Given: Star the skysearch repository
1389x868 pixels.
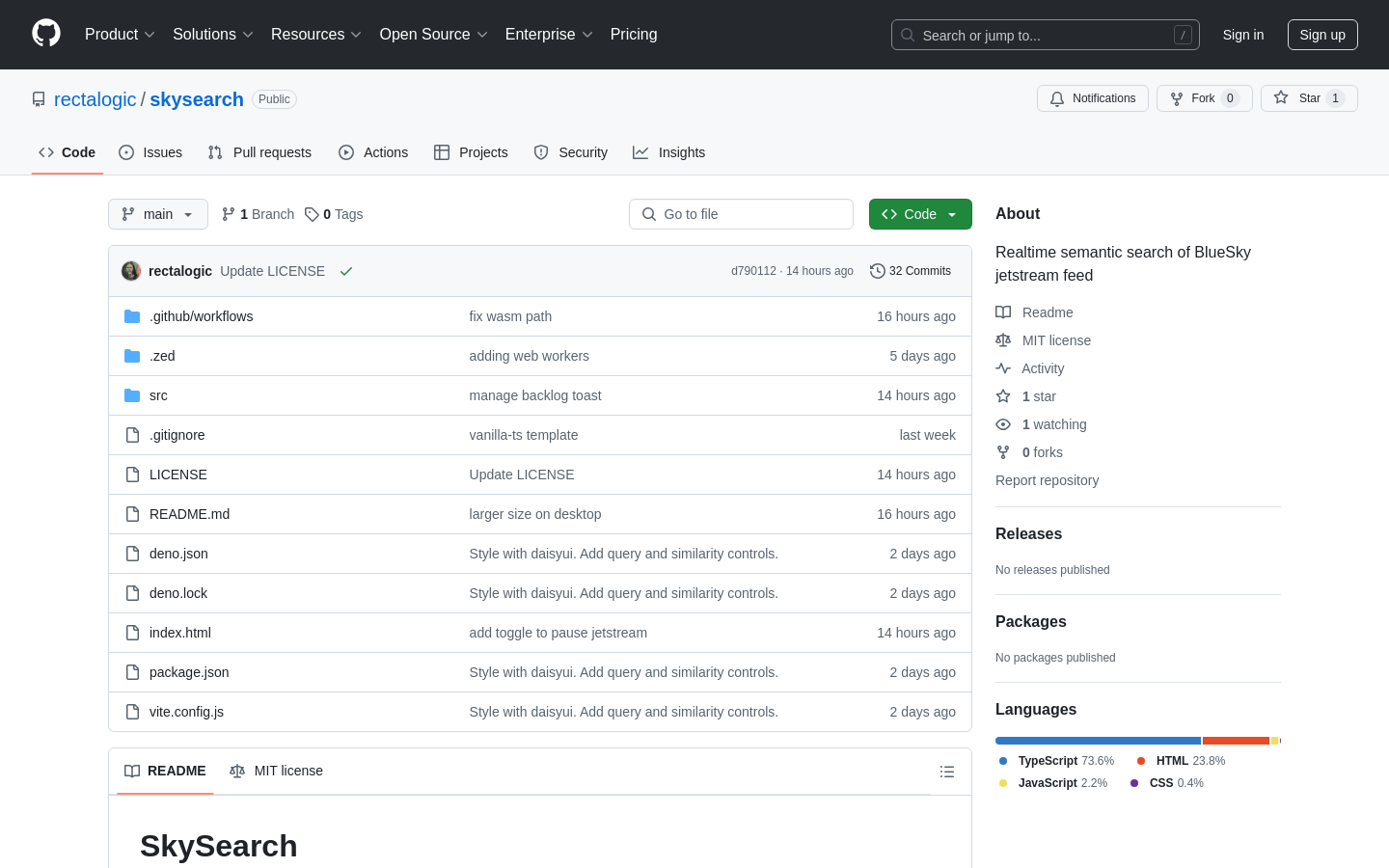Looking at the screenshot, I should coord(1309,98).
